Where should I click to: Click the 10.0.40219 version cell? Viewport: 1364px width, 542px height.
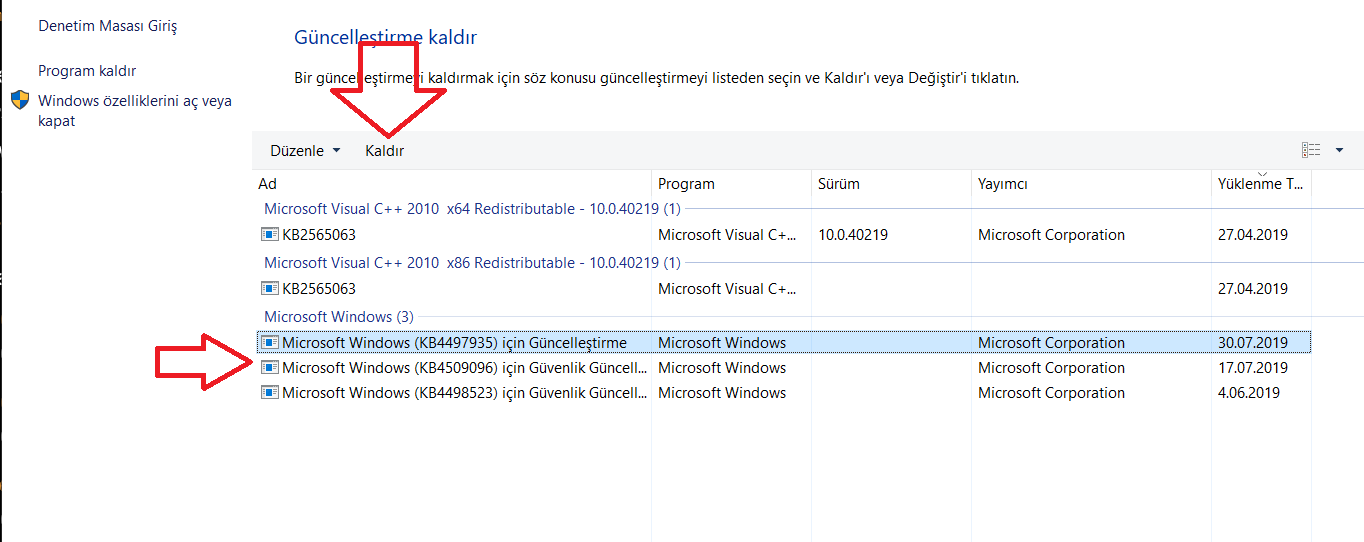[853, 235]
